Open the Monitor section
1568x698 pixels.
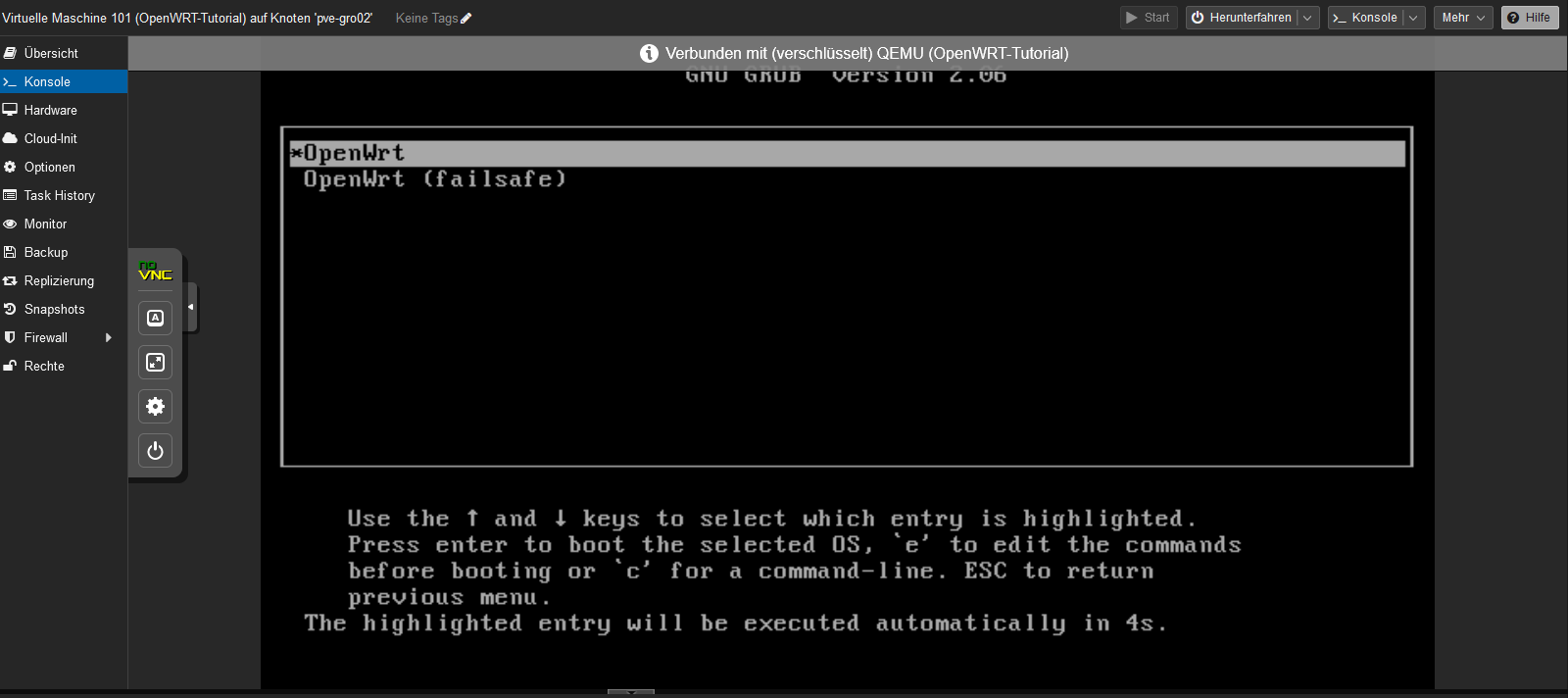(64, 224)
